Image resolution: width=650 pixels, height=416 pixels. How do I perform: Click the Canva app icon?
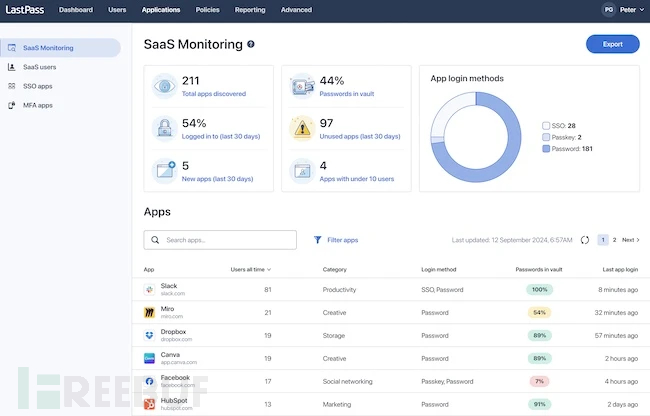tap(147, 358)
